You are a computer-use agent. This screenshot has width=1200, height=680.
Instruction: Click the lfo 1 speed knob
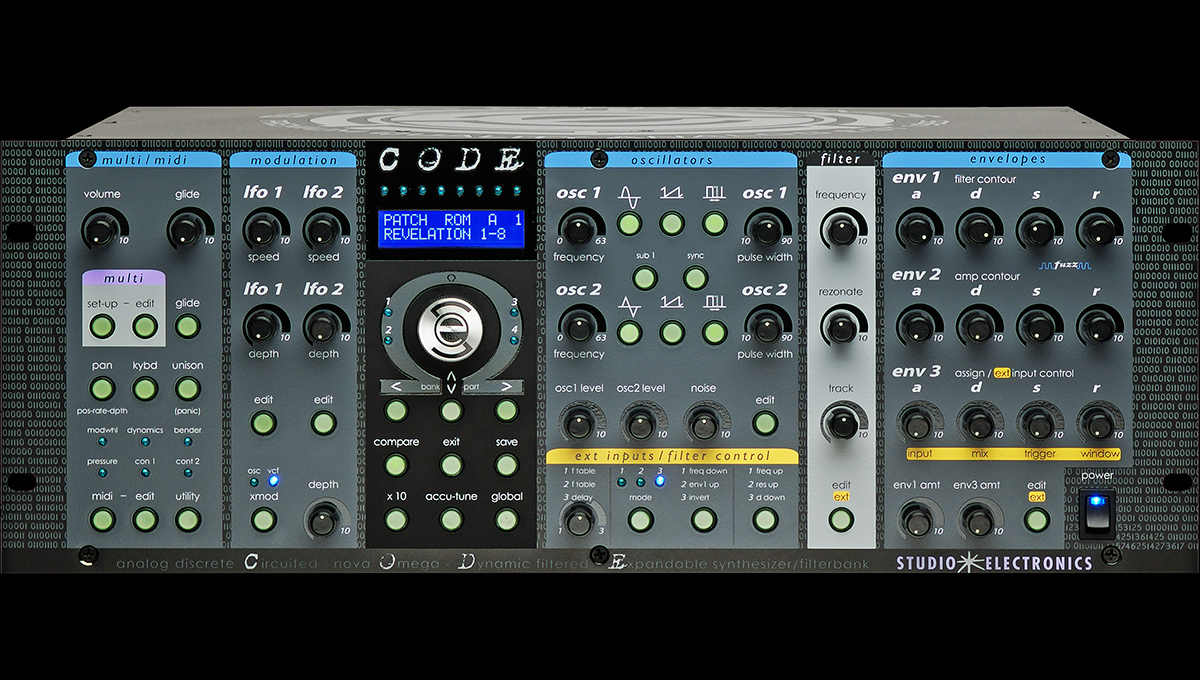(x=261, y=229)
